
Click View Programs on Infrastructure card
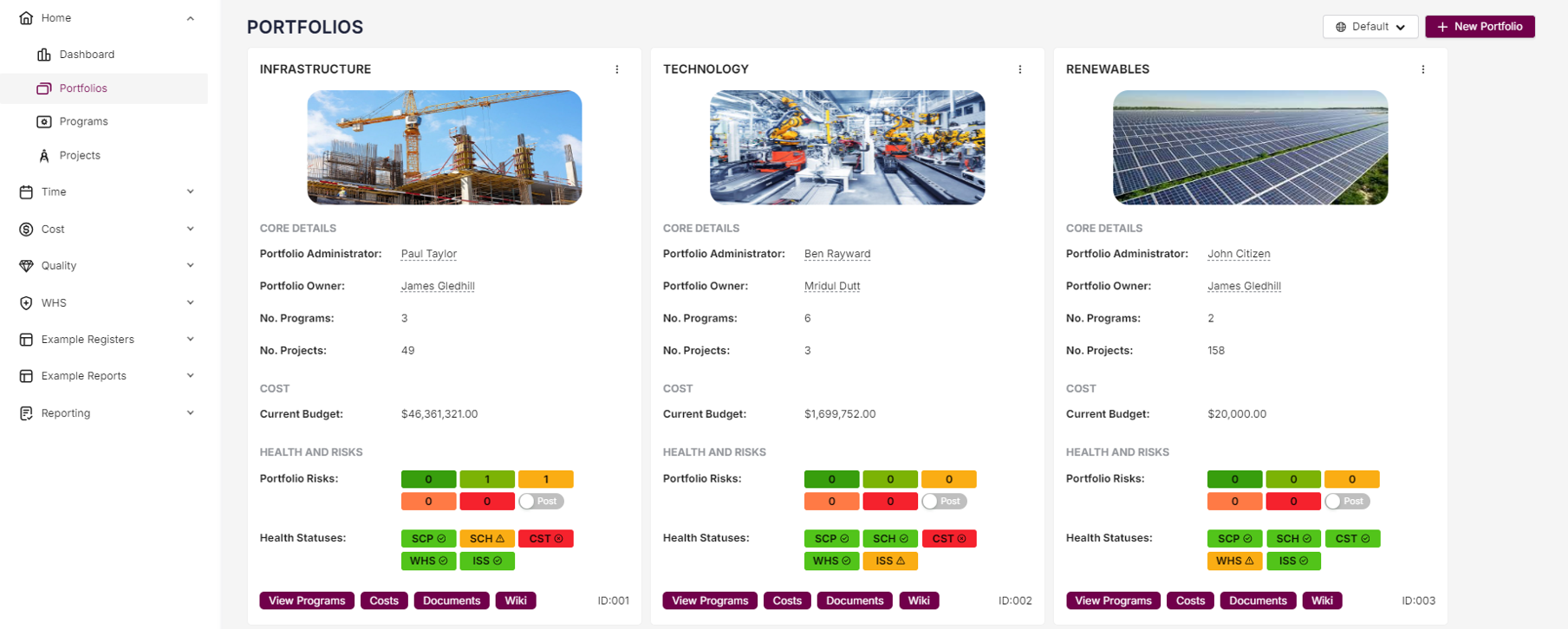pyautogui.click(x=307, y=601)
